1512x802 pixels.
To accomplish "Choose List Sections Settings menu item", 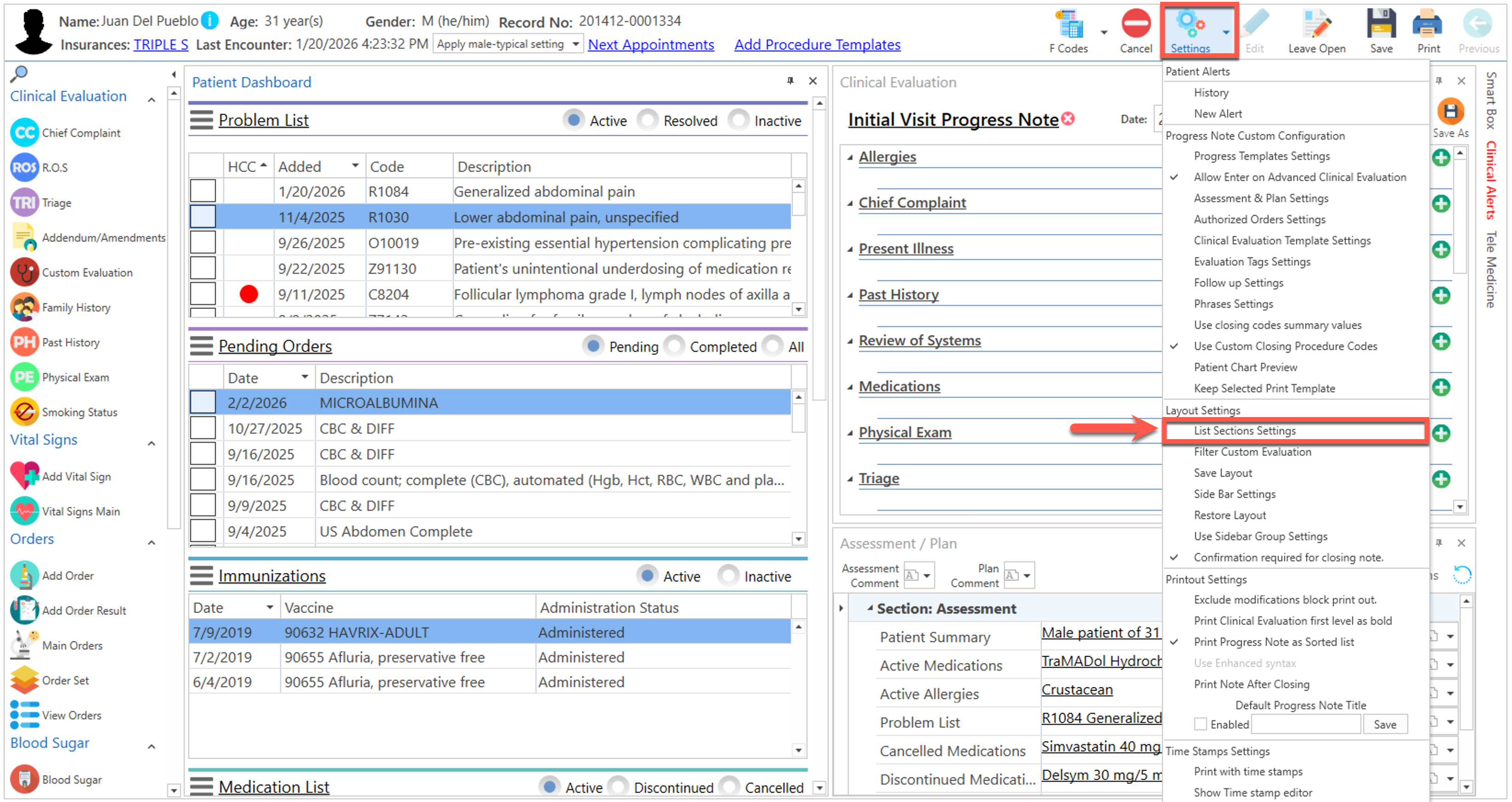I will point(1244,430).
